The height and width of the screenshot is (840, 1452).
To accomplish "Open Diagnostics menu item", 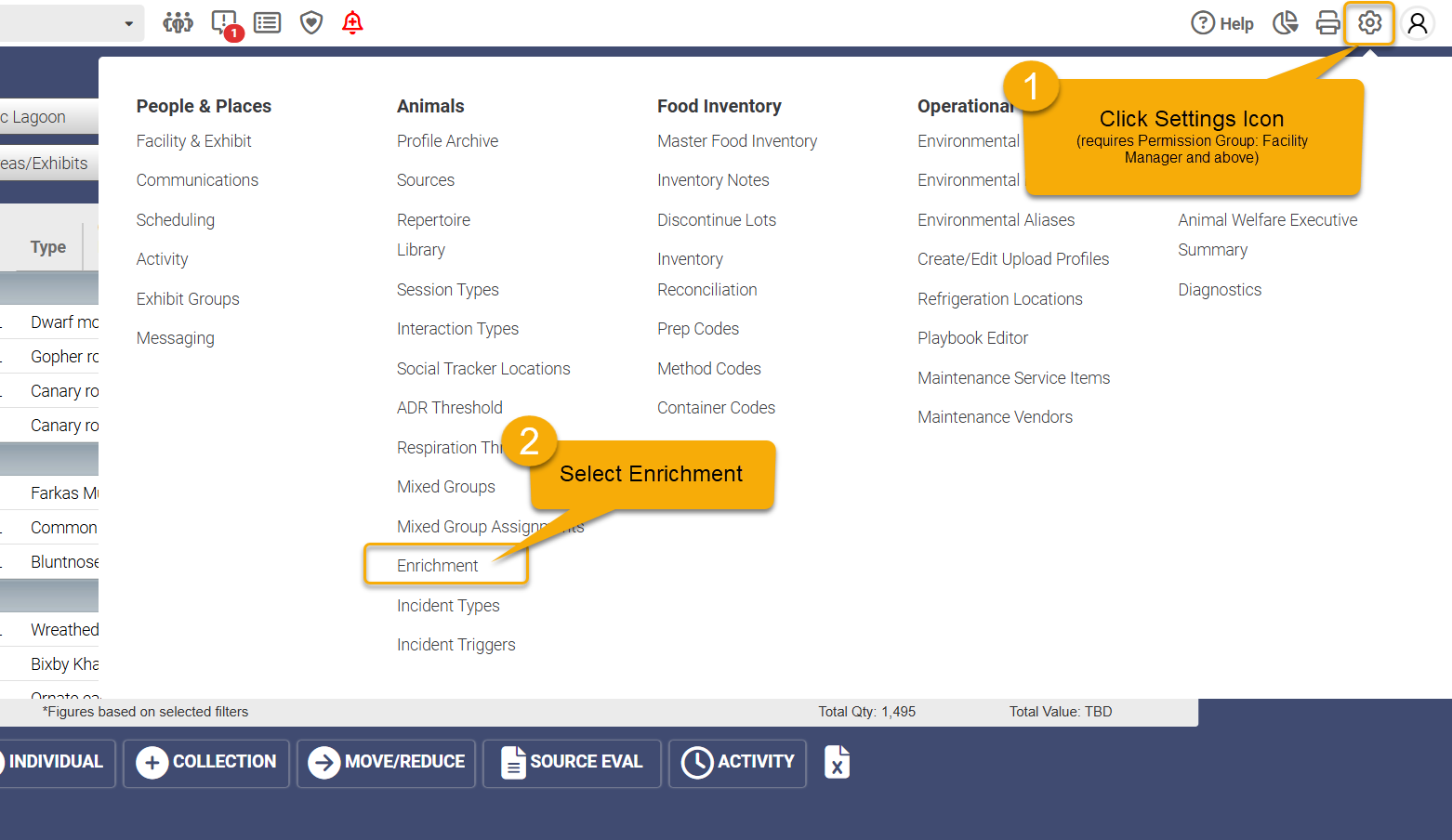I will click(x=1220, y=290).
